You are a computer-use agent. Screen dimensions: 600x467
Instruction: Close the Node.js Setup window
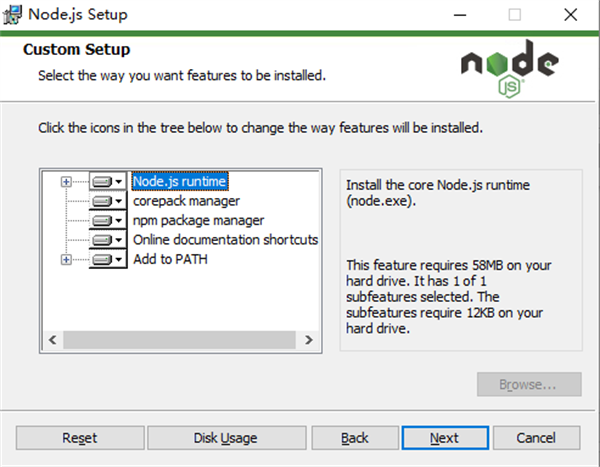click(x=571, y=15)
